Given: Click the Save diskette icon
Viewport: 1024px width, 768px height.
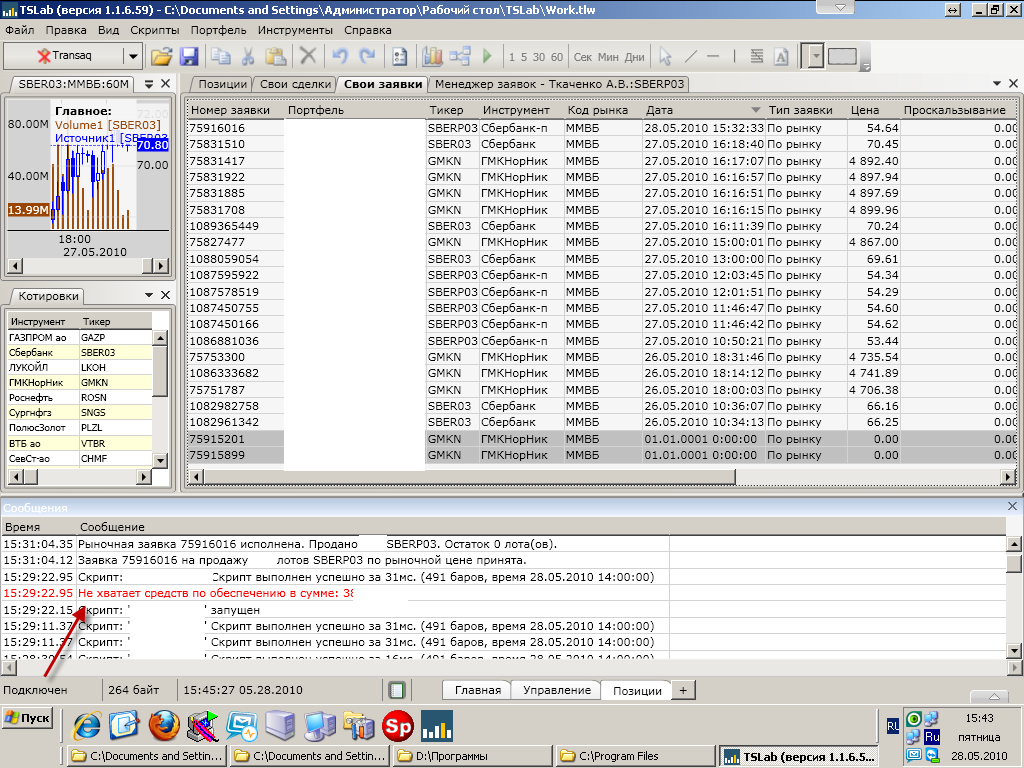Looking at the screenshot, I should click(x=187, y=56).
